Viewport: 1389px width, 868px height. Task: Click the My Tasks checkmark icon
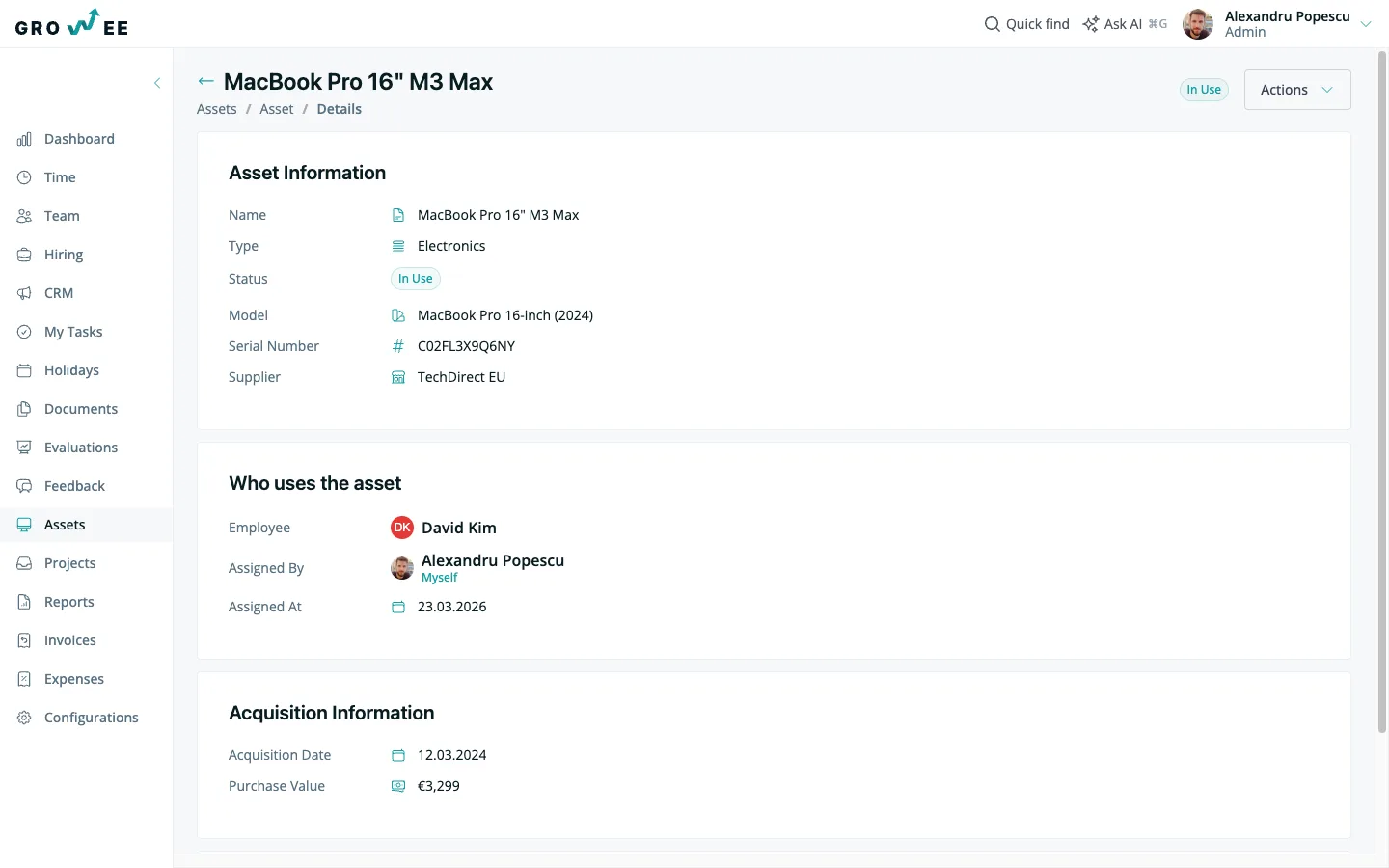coord(24,332)
